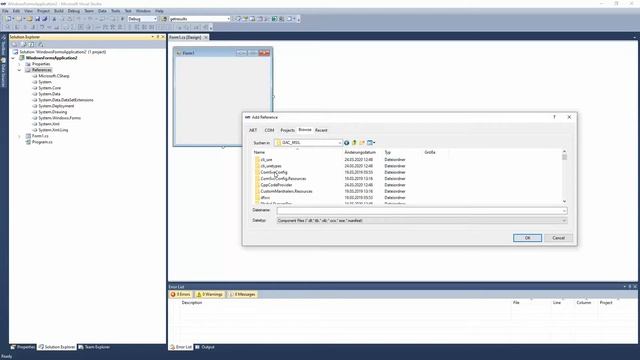Click the up one level folder icon
This screenshot has width=640, height=360.
point(354,143)
